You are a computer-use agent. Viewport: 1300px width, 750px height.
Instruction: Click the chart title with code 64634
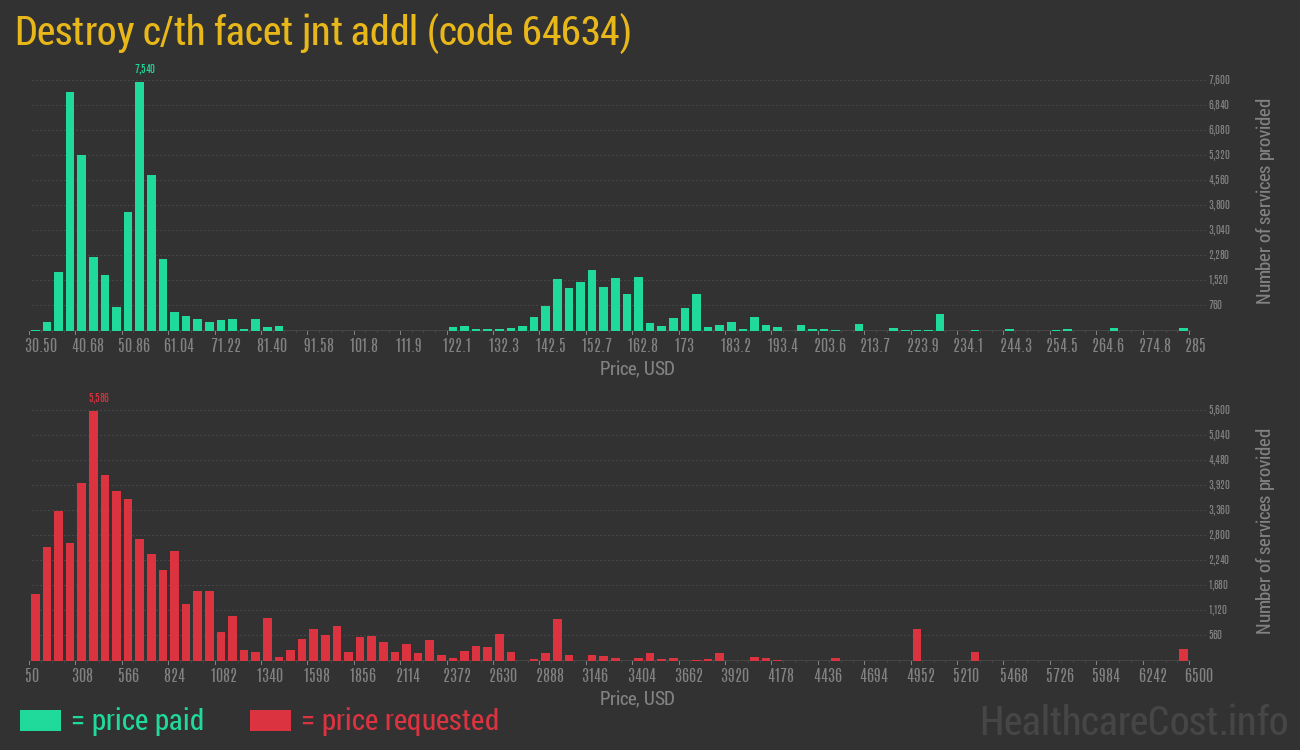pos(324,32)
